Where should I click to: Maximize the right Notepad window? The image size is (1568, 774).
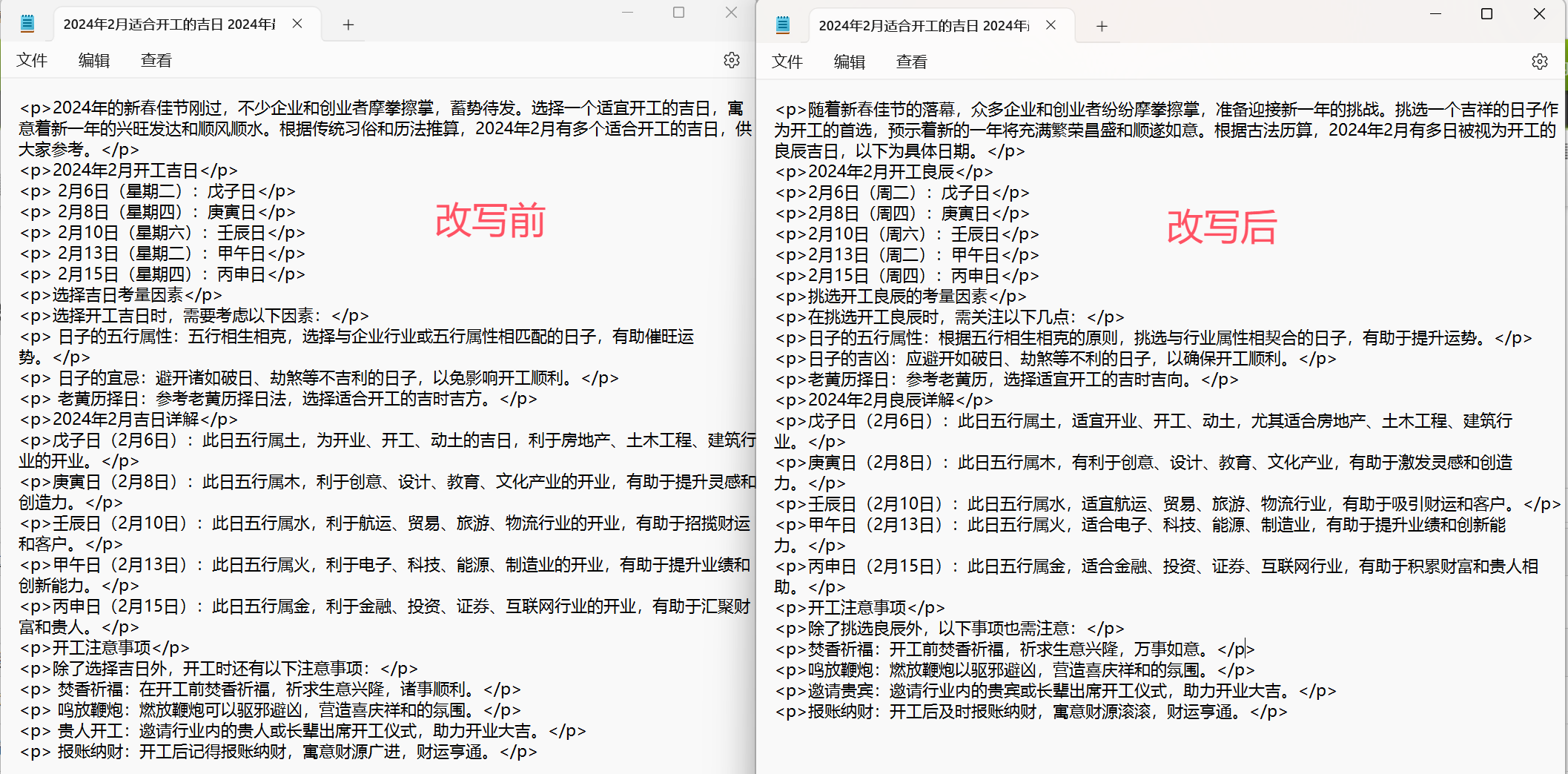(x=1486, y=14)
